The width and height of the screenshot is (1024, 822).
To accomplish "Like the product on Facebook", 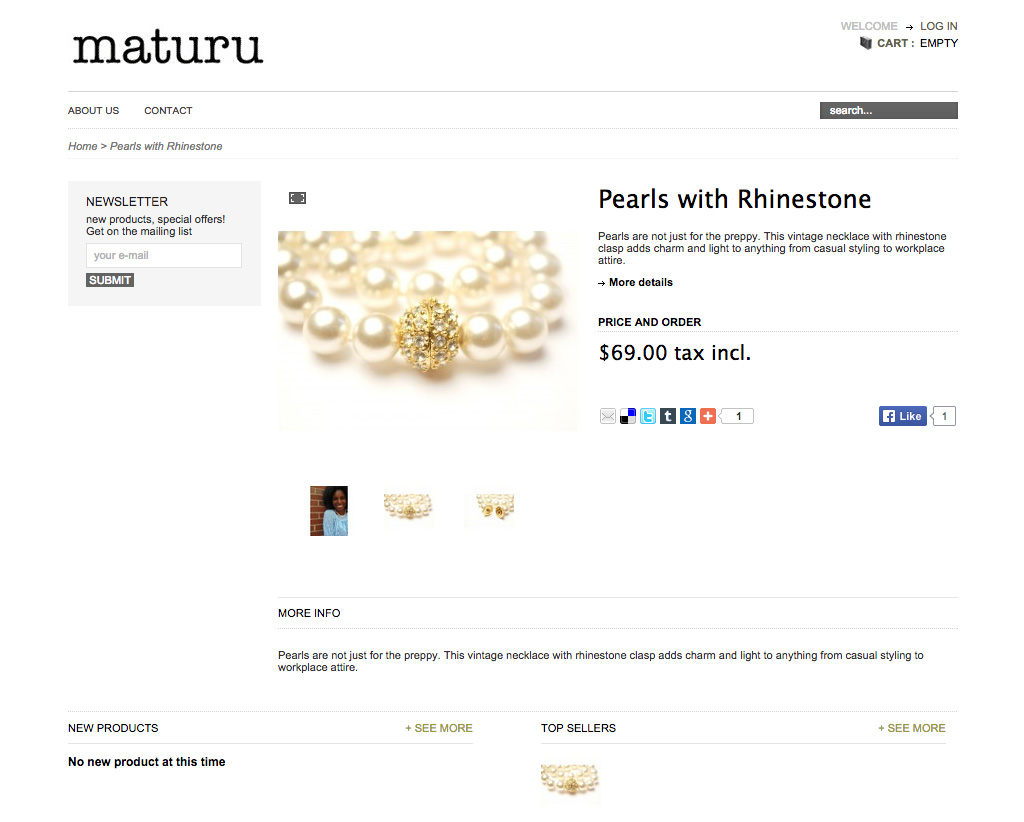I will click(903, 417).
